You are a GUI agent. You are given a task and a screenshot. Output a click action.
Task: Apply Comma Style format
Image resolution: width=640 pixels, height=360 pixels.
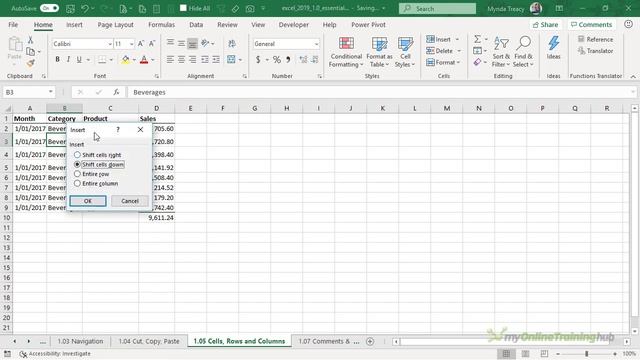(x=288, y=60)
